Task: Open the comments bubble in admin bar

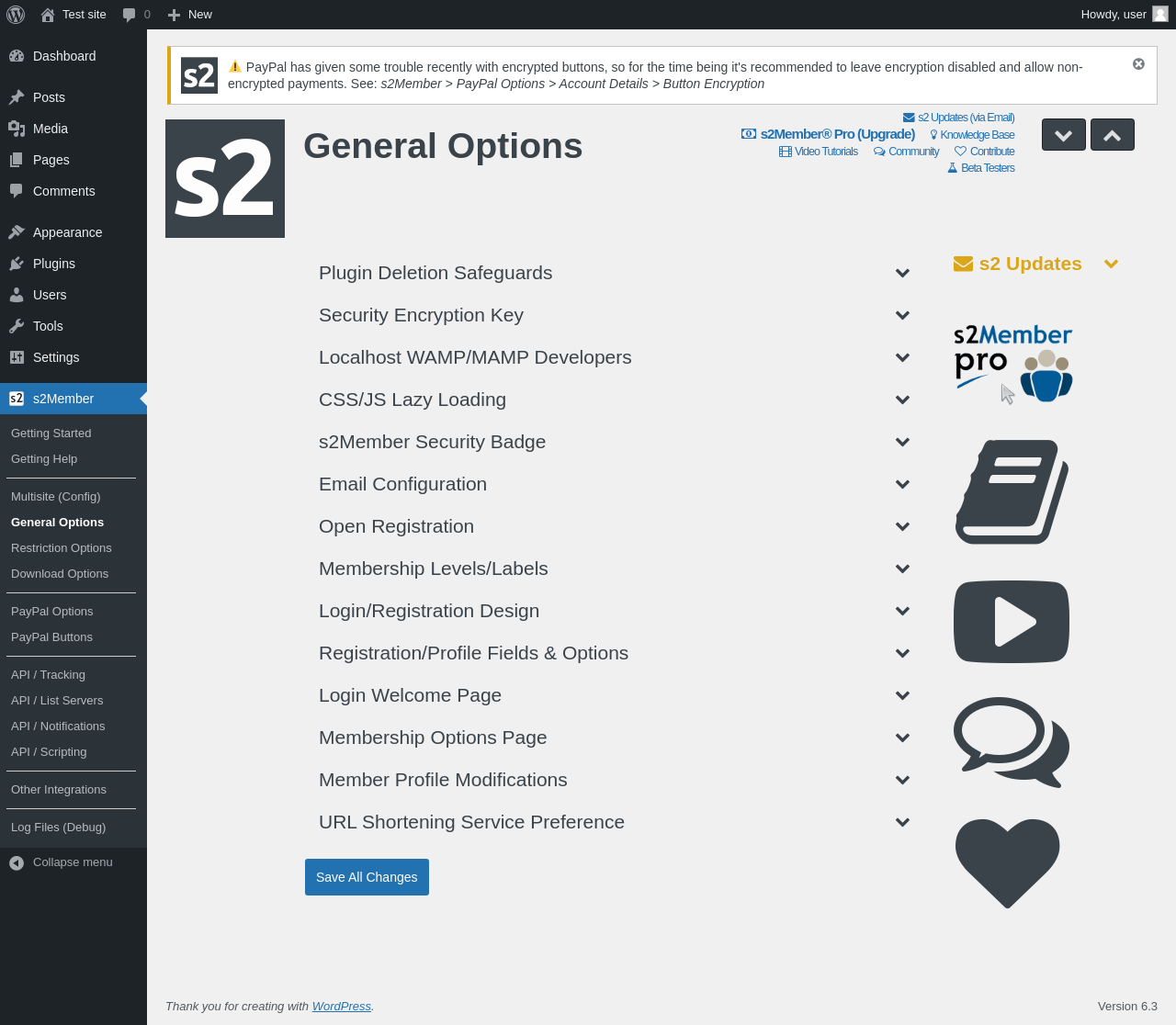Action: pos(136,15)
